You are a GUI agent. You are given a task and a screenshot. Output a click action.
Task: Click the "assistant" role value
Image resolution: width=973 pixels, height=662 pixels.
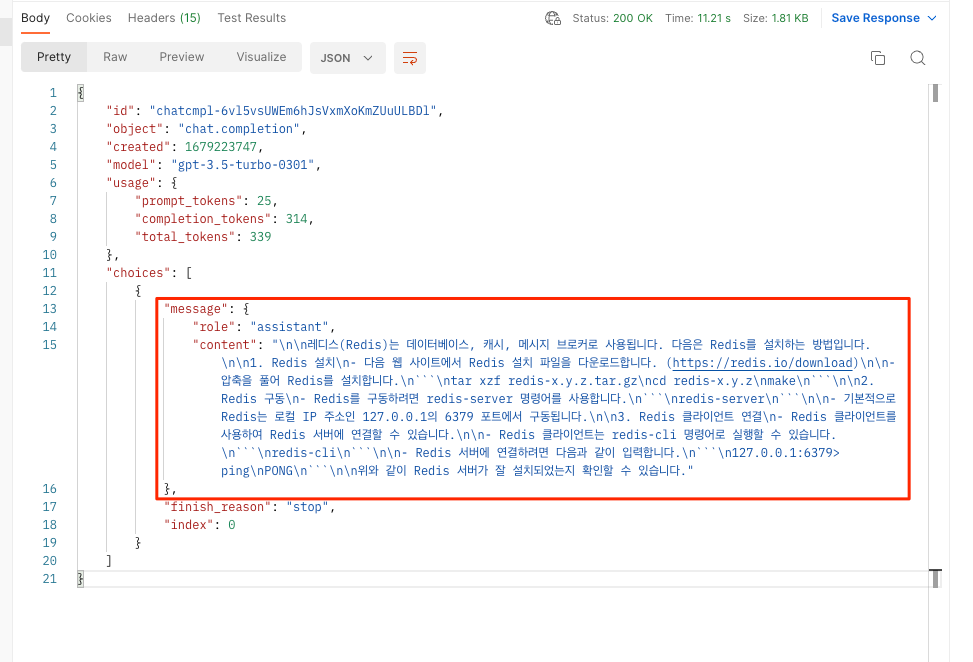point(289,327)
